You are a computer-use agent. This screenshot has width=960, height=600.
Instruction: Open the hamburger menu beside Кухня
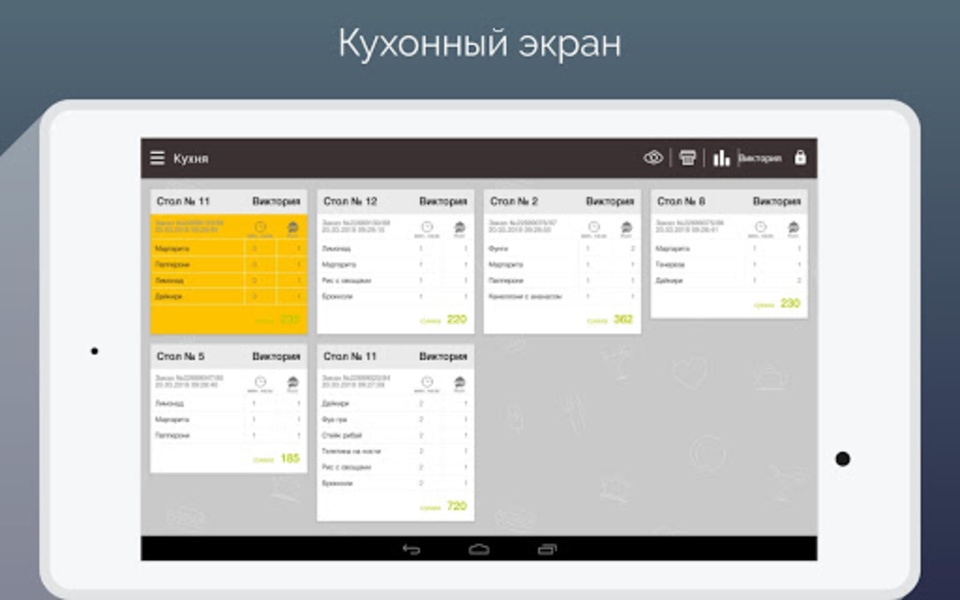(x=157, y=158)
